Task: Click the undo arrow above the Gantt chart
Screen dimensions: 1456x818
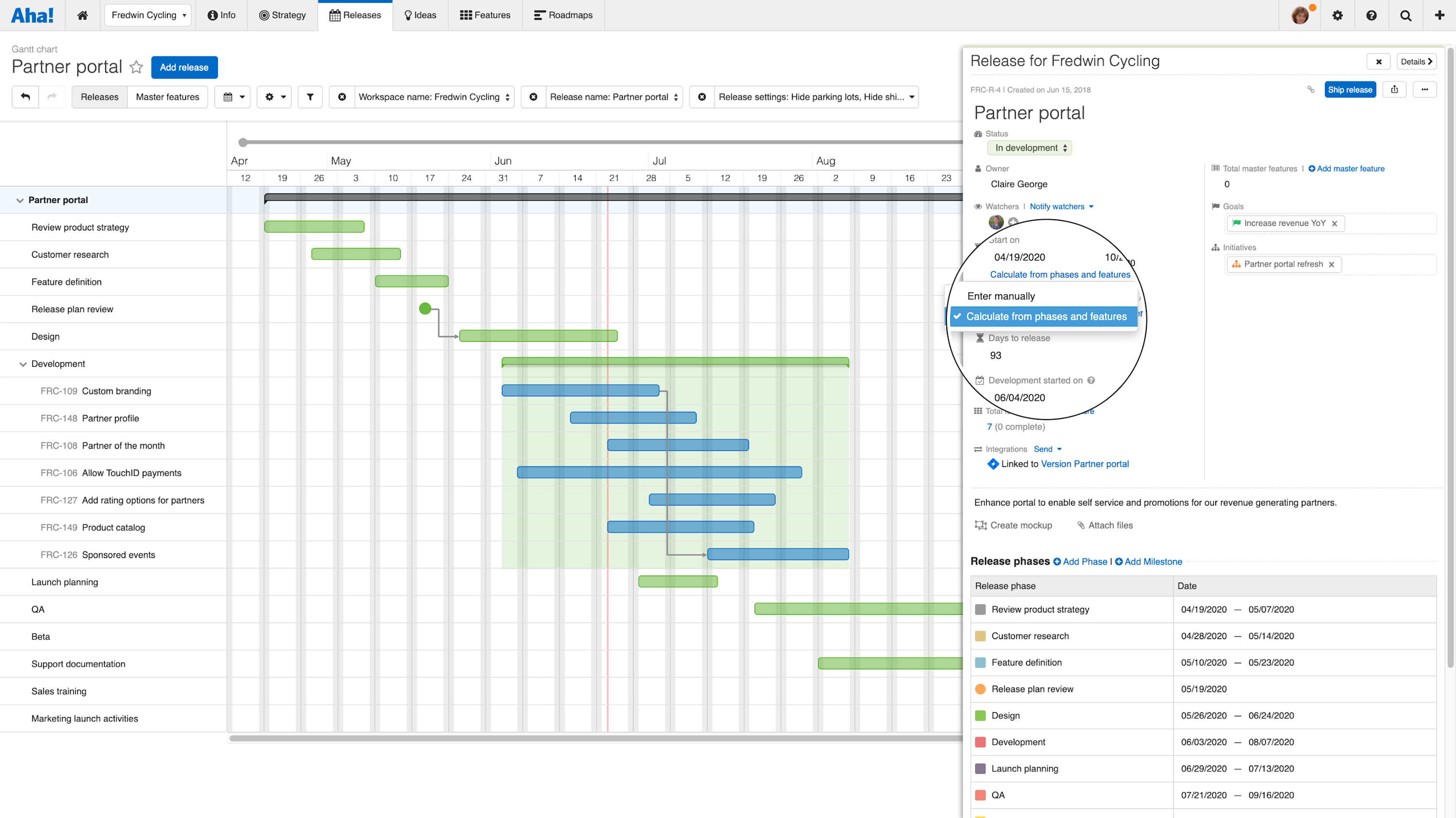Action: [25, 97]
